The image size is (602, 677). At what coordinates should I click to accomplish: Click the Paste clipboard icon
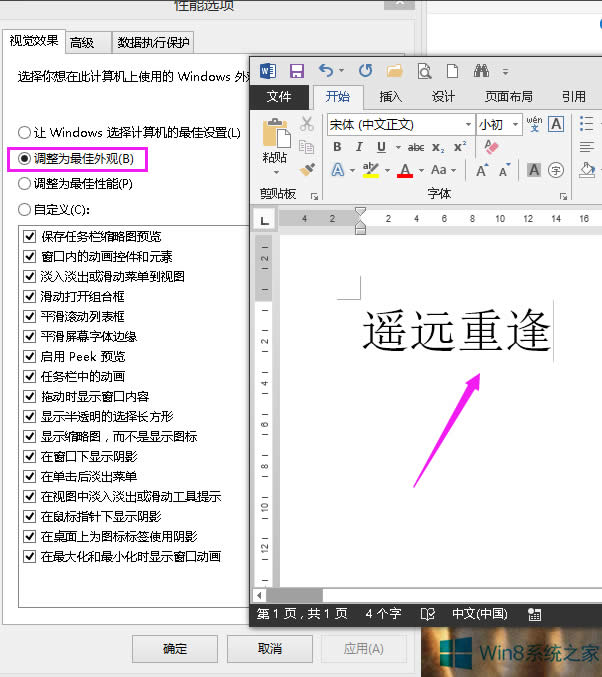[276, 133]
